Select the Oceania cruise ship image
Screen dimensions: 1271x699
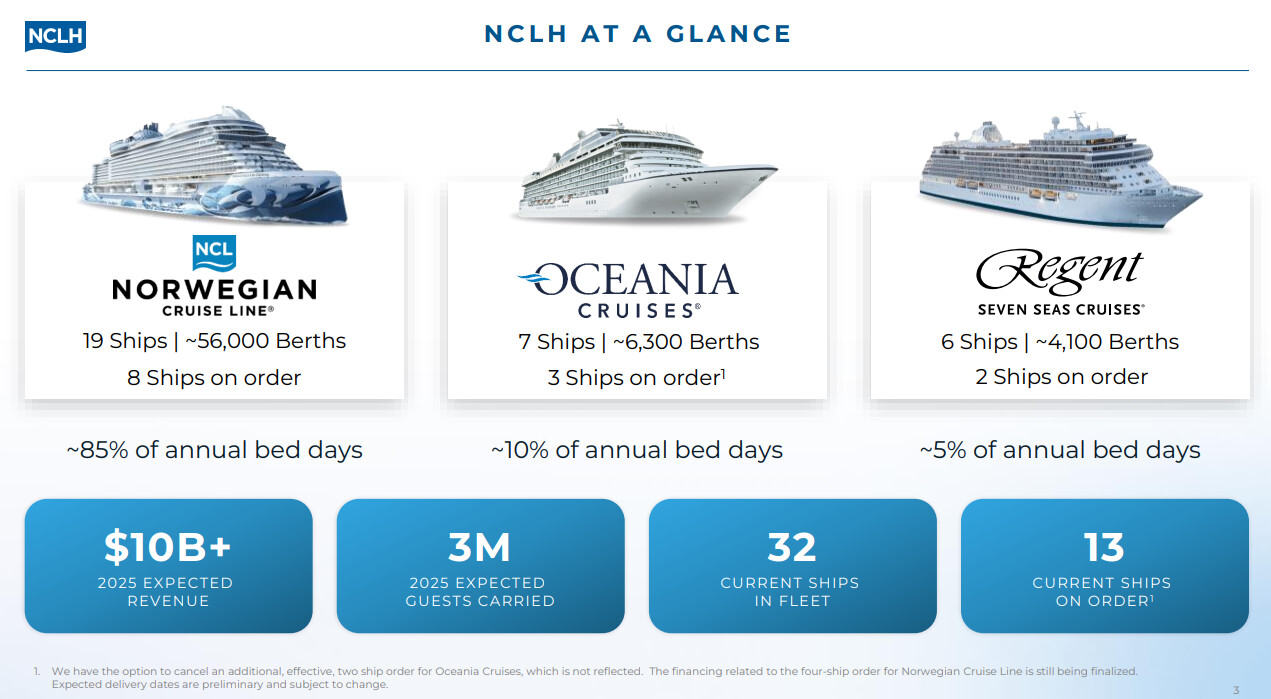coord(642,172)
